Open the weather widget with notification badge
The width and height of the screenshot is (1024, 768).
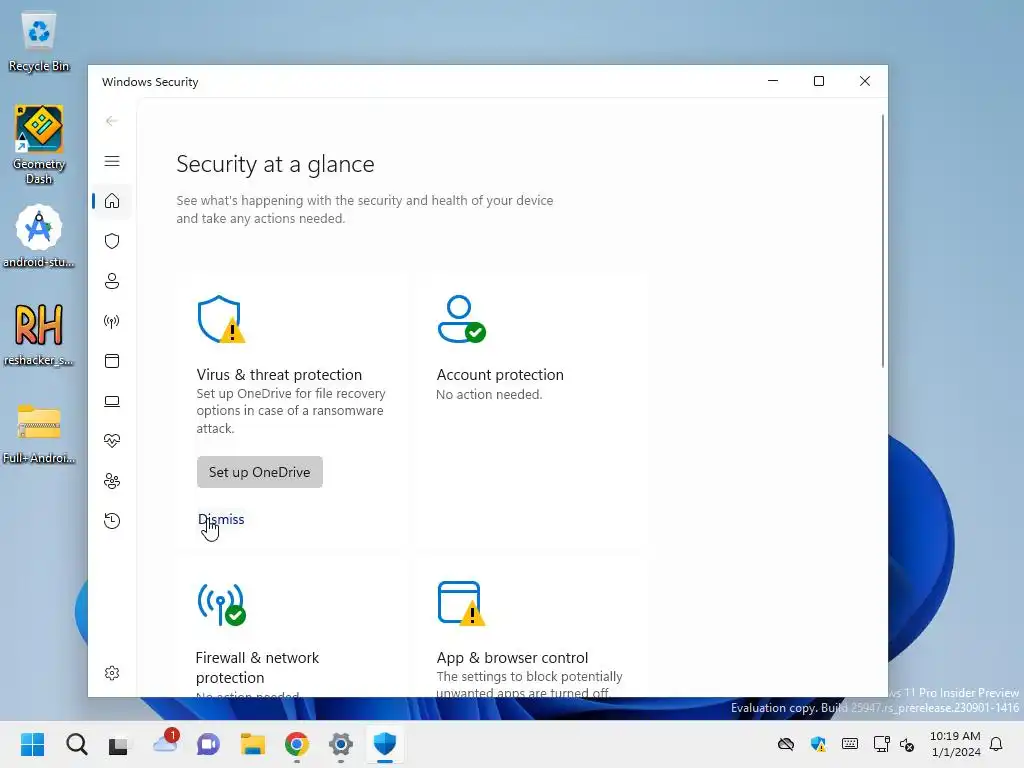pyautogui.click(x=165, y=743)
